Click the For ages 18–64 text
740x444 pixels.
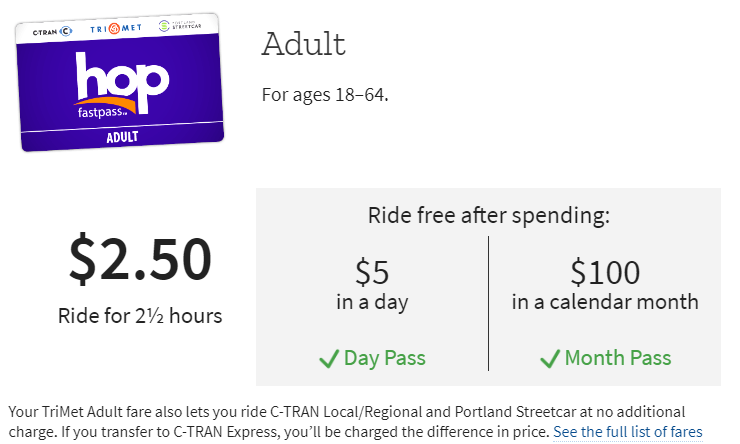click(x=325, y=95)
